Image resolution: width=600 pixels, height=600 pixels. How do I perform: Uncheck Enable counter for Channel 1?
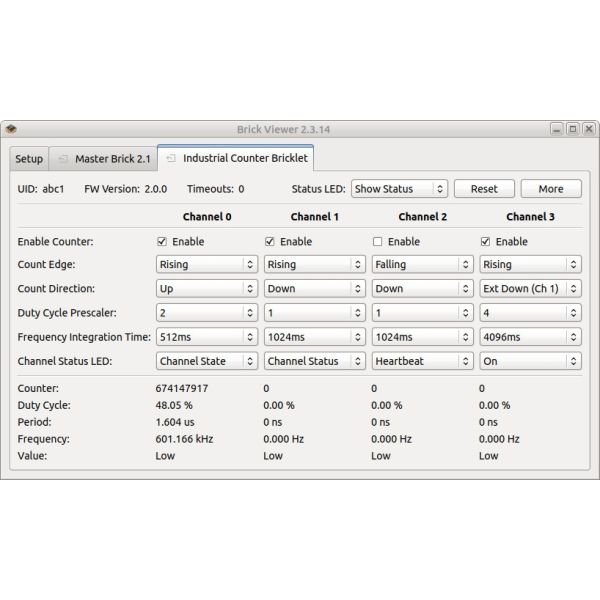(270, 241)
